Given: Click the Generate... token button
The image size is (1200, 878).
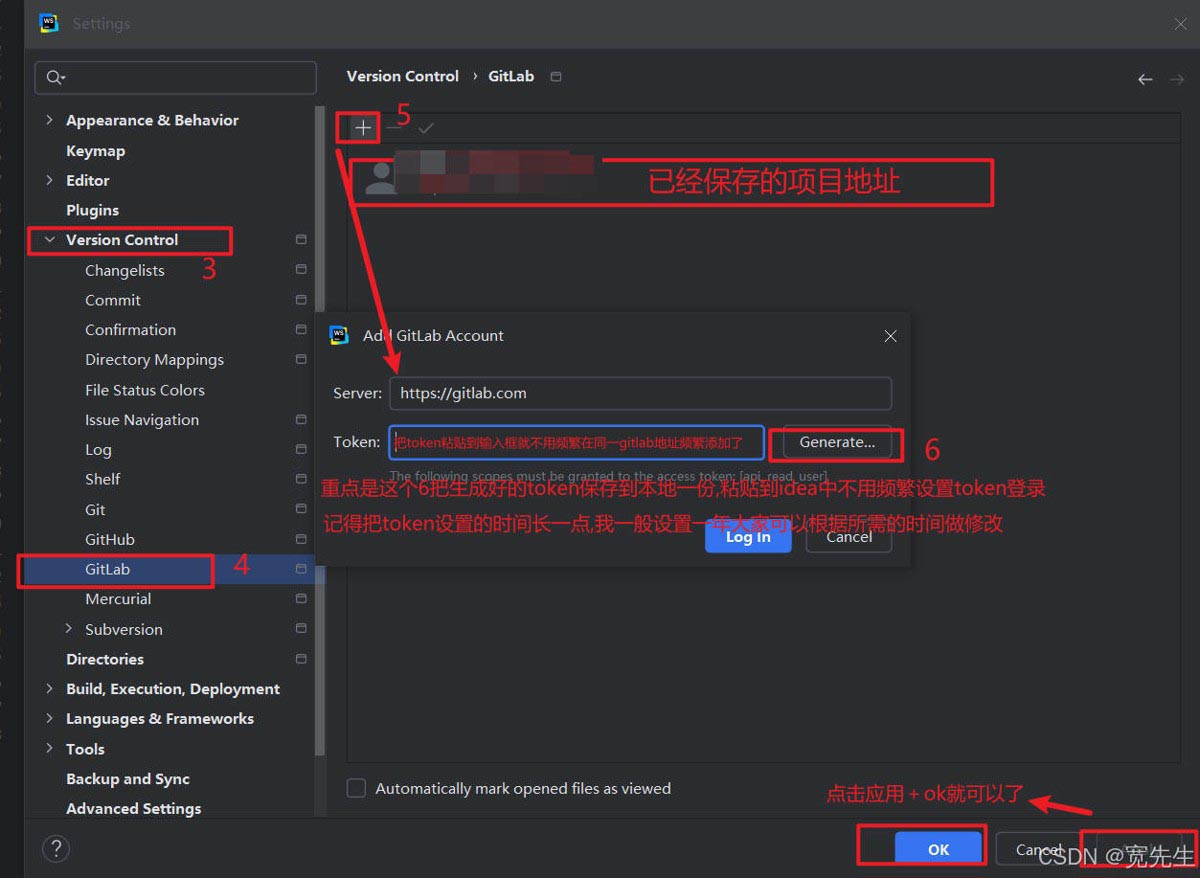Looking at the screenshot, I should (x=837, y=442).
